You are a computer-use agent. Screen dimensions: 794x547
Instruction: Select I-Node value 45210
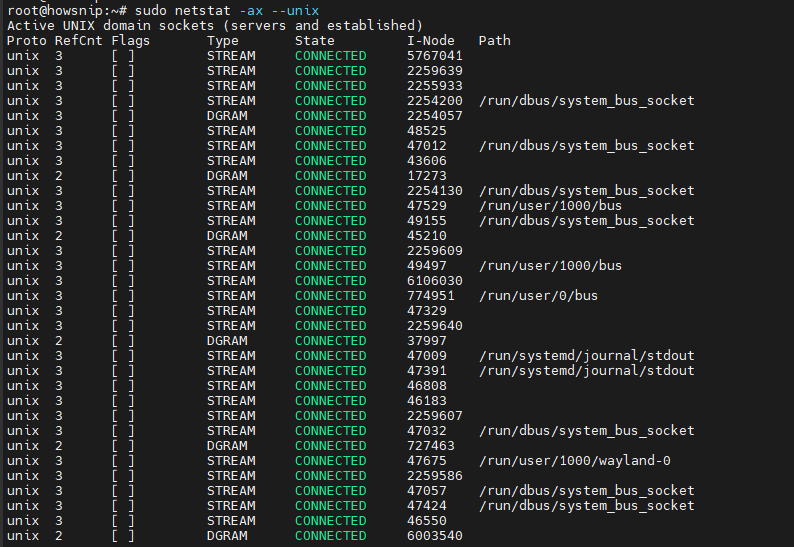pos(426,236)
